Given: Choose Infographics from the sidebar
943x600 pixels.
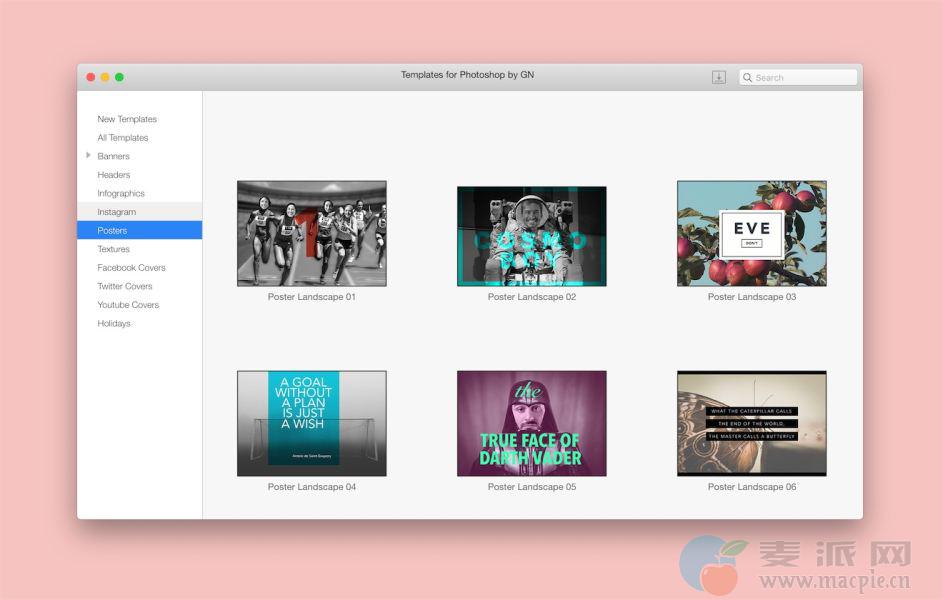Looking at the screenshot, I should click(x=120, y=193).
